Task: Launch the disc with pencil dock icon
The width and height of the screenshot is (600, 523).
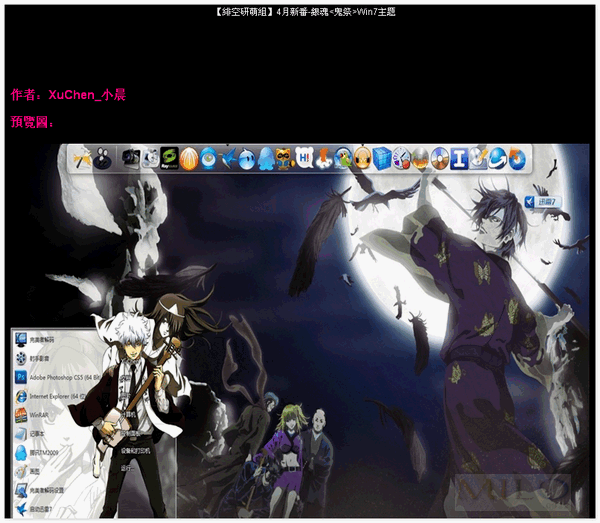Action: (x=478, y=158)
